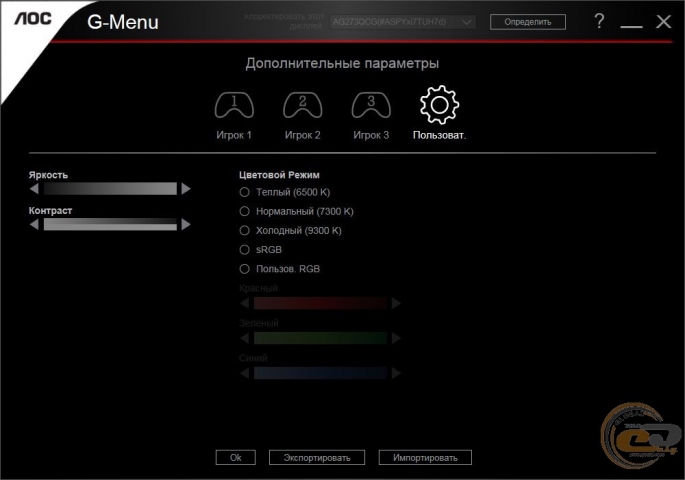Click the Определить button
685x480 pixels.
tap(528, 22)
